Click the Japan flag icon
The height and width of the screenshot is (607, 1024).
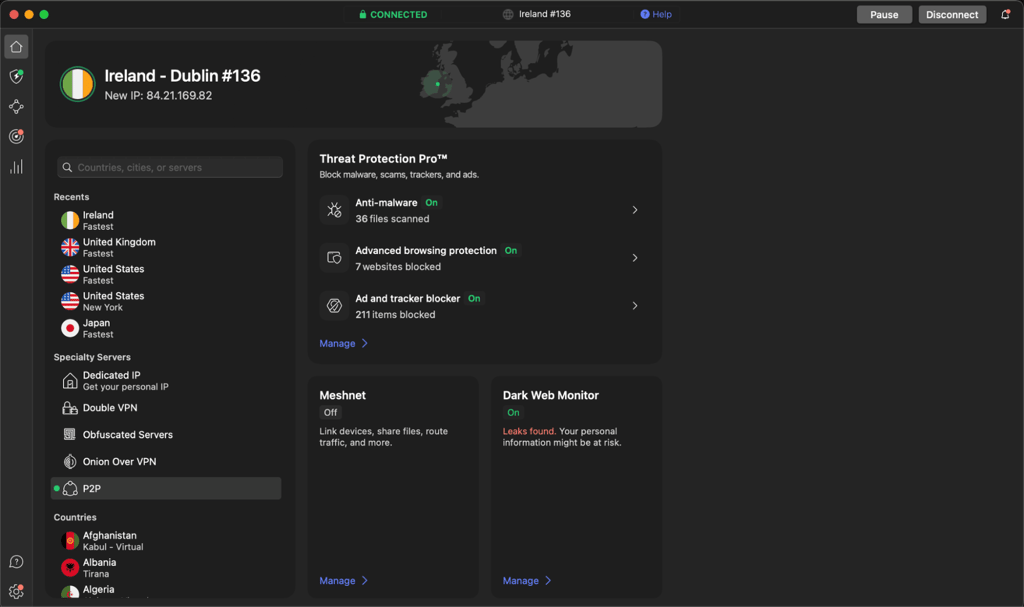click(x=70, y=328)
